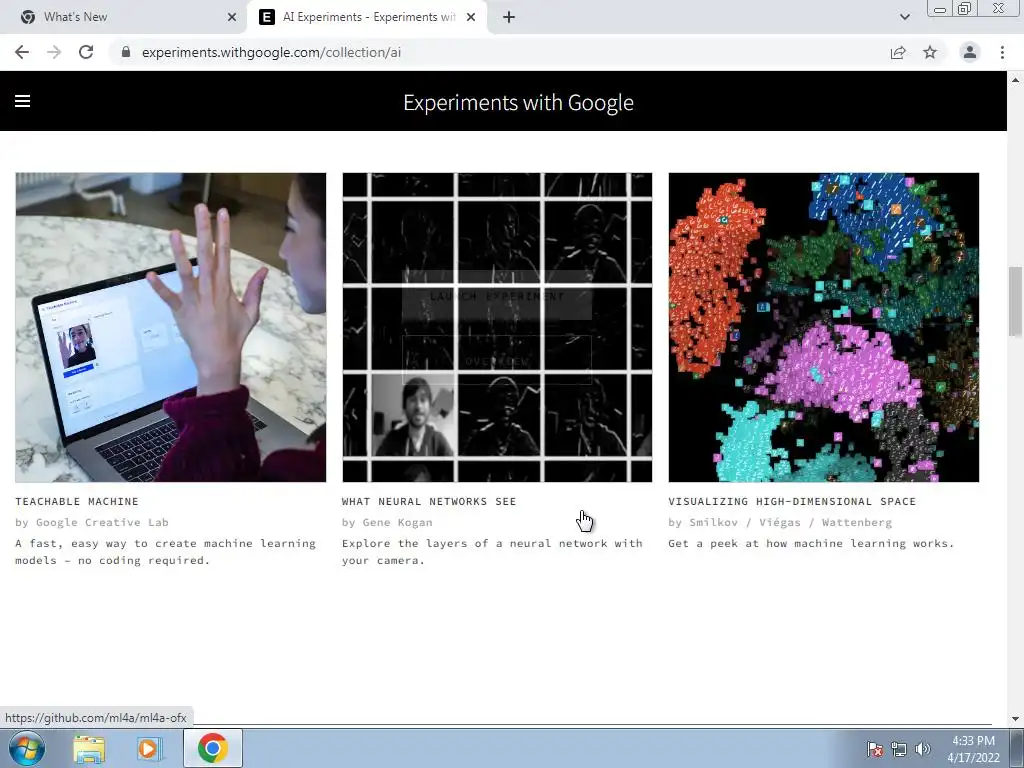Click 'by Smilkov / Viégas / Wattenberg' text
The image size is (1024, 768).
point(780,522)
